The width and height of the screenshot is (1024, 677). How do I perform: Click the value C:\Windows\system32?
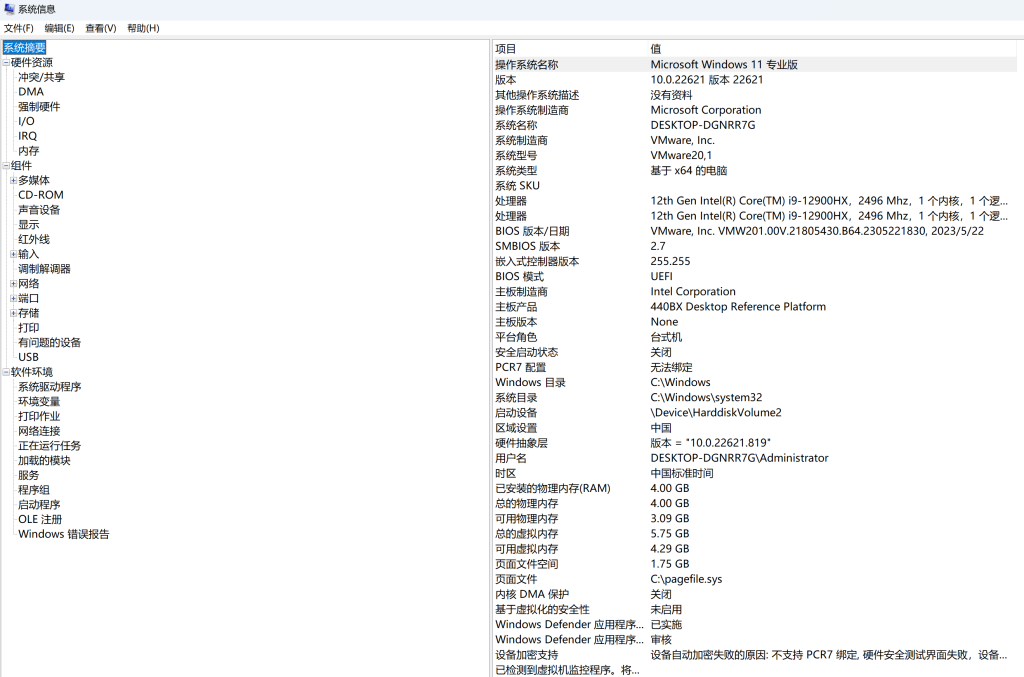[x=706, y=398]
